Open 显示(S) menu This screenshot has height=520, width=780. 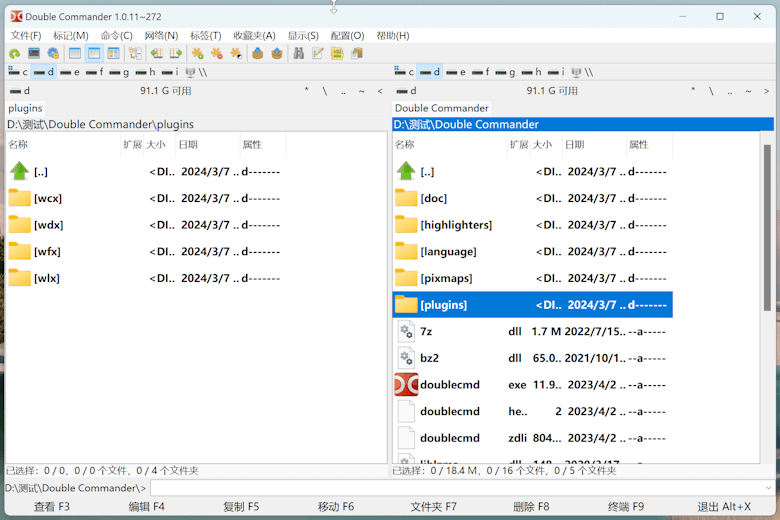(303, 36)
